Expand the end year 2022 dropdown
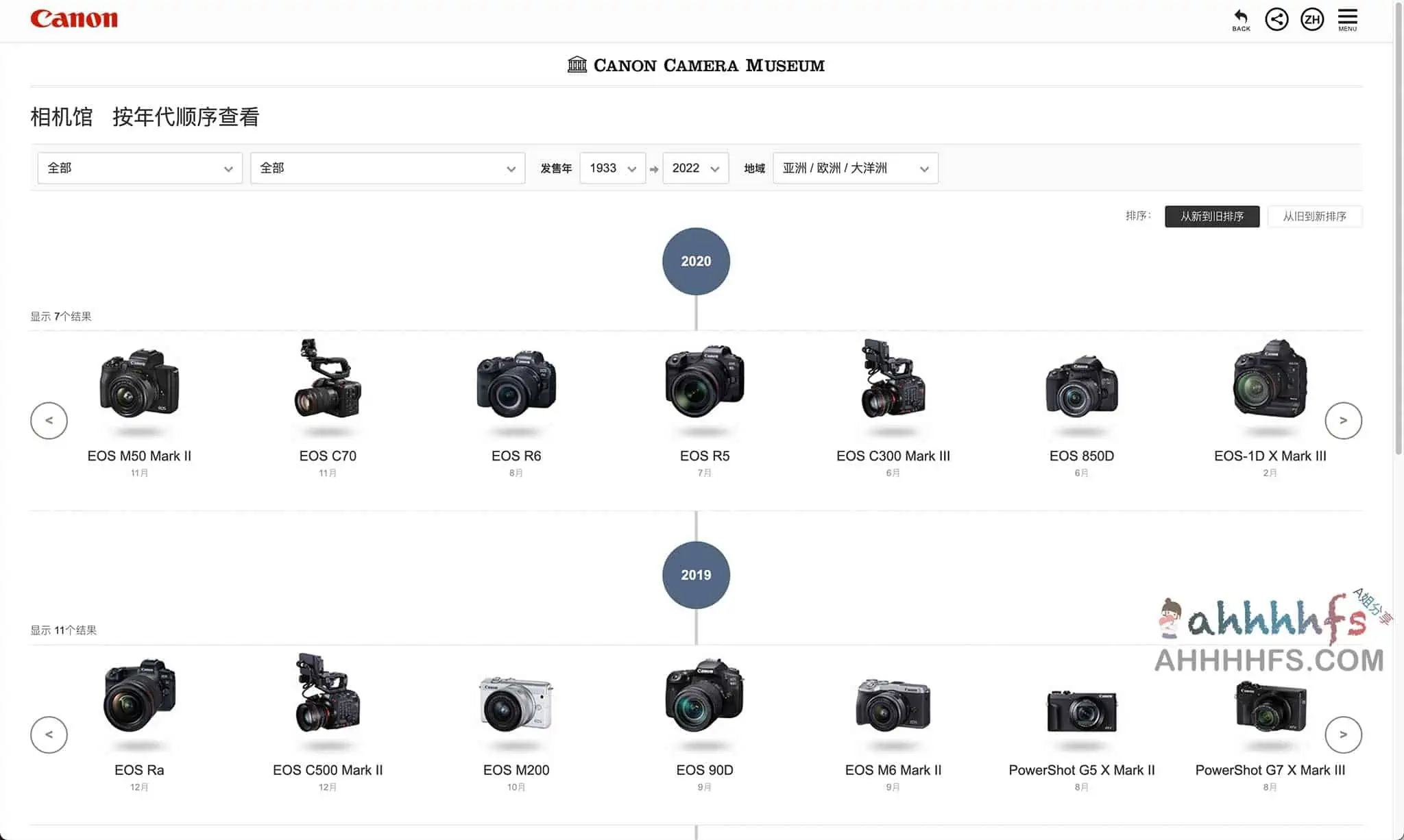This screenshot has height=840, width=1404. point(695,169)
